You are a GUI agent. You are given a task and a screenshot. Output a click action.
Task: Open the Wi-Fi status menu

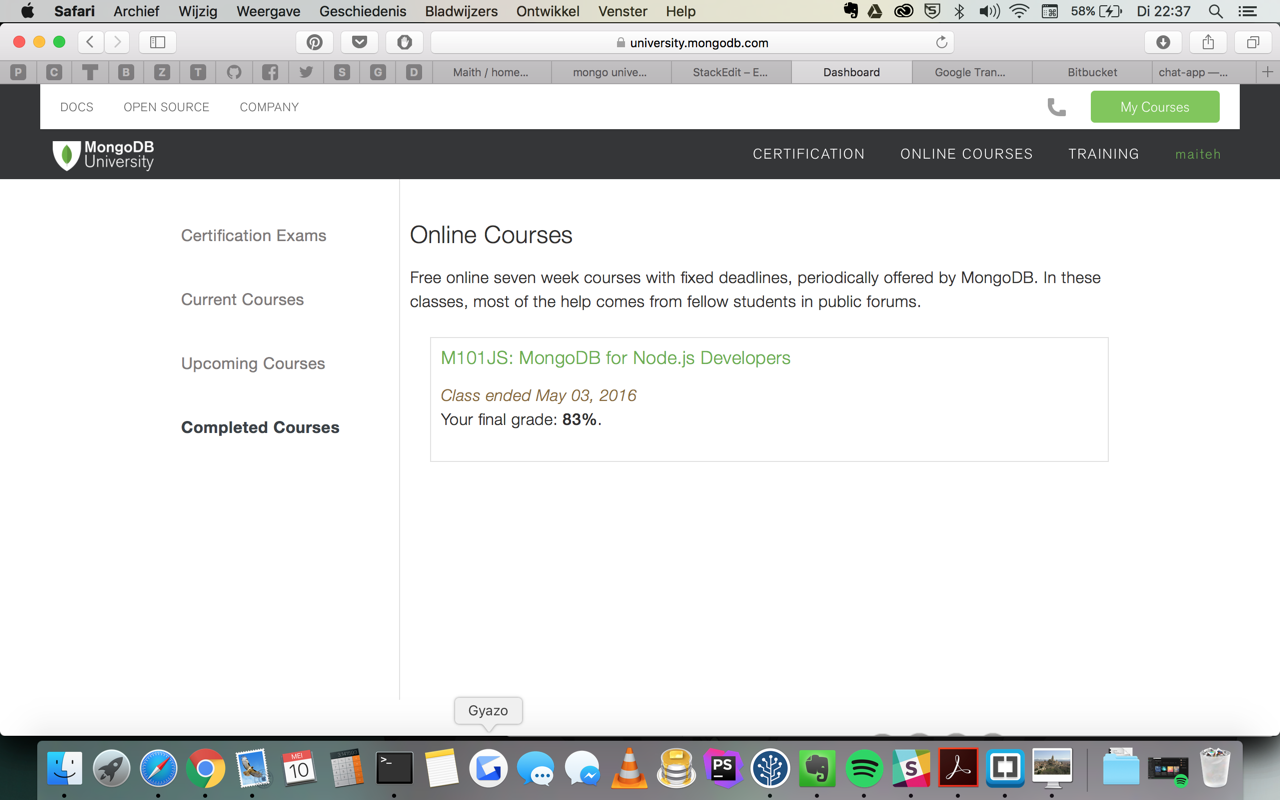point(1019,11)
